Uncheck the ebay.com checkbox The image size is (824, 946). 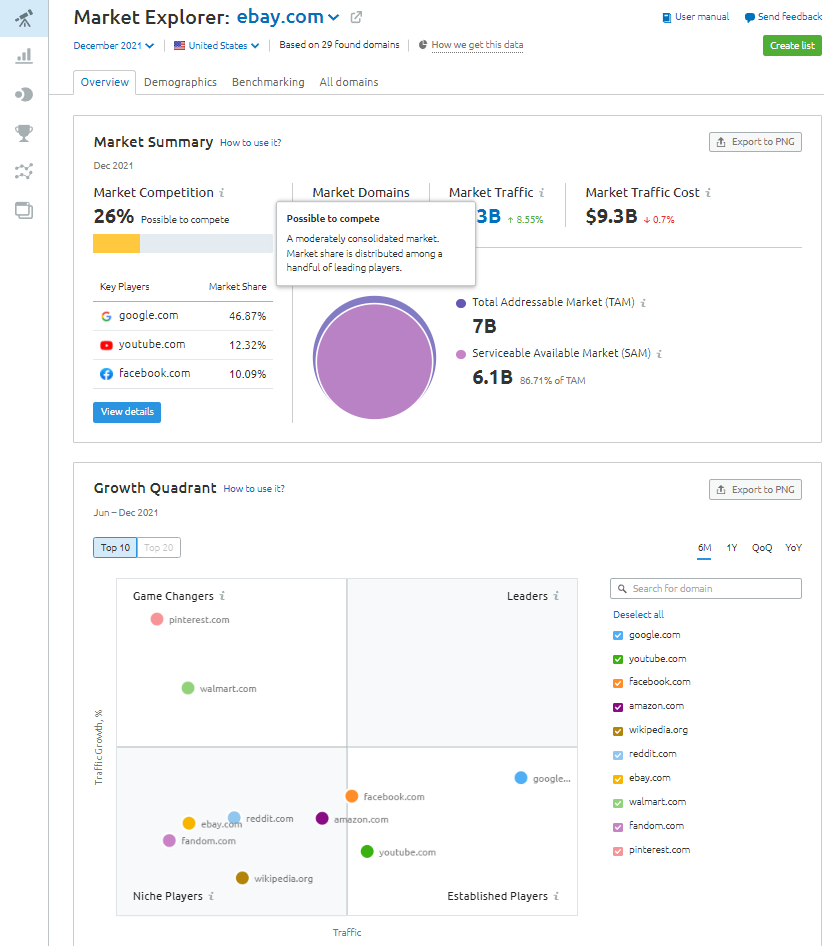coord(618,779)
